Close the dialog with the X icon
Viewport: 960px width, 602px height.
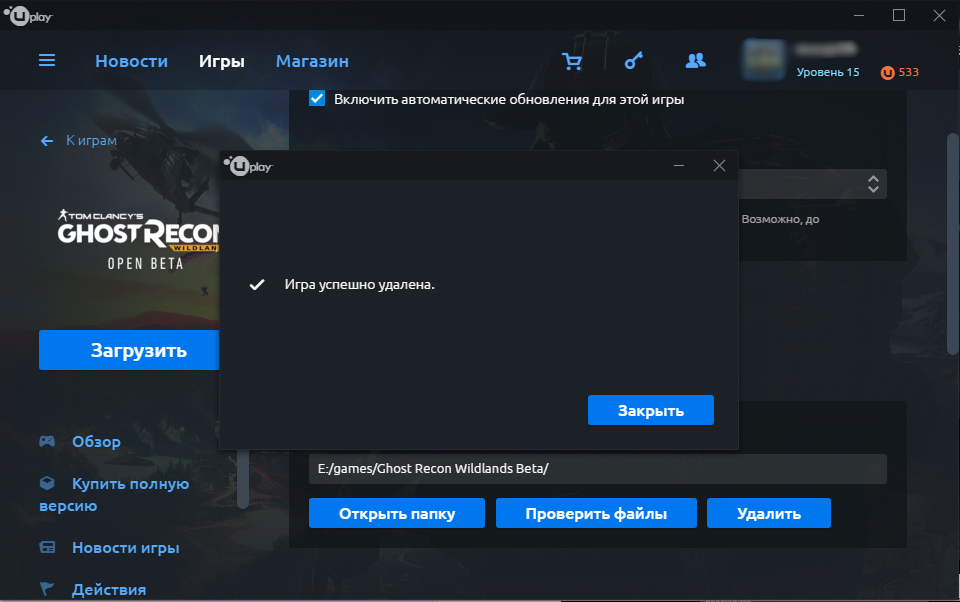point(719,165)
